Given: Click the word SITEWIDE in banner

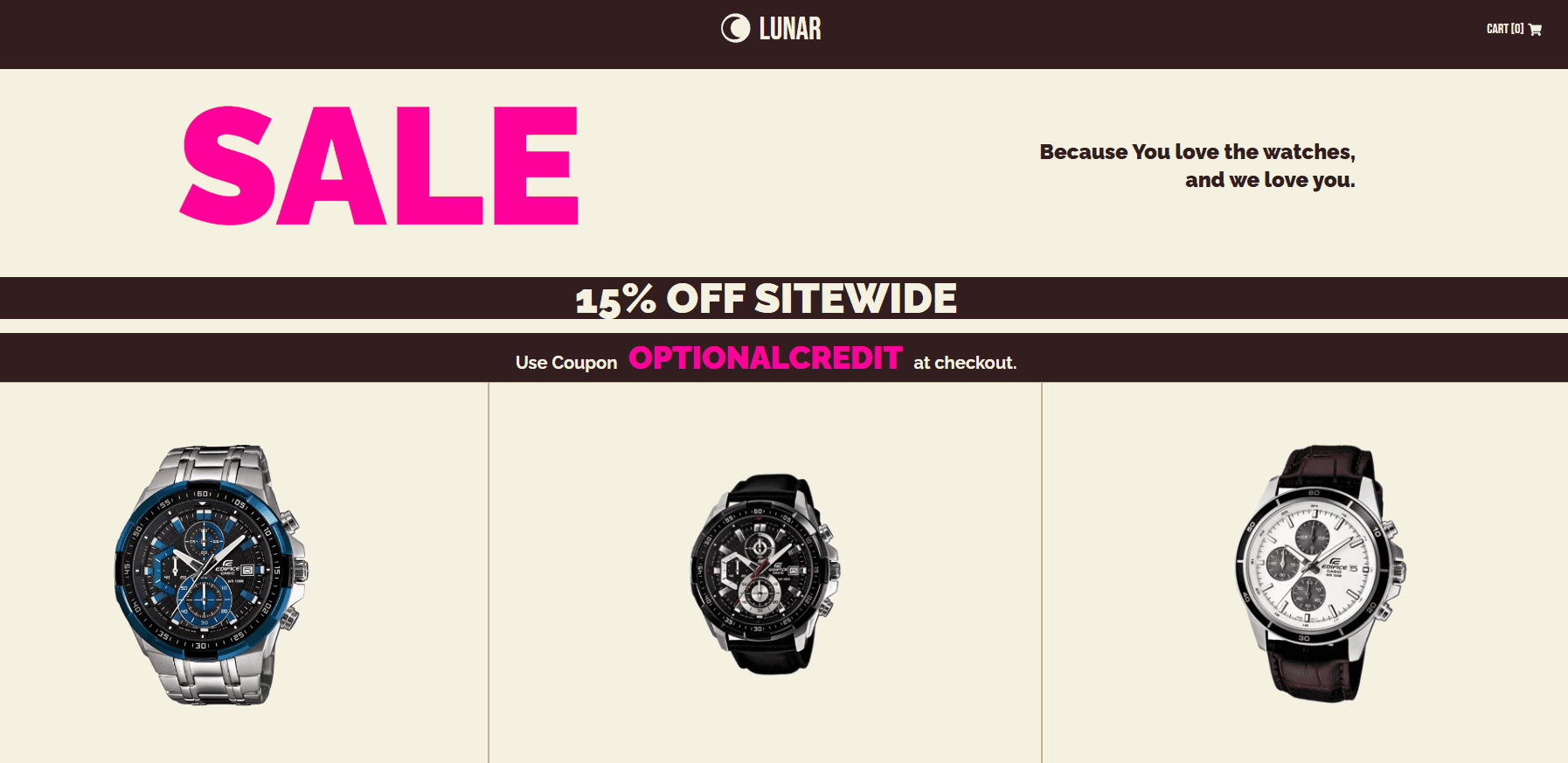Looking at the screenshot, I should (855, 299).
